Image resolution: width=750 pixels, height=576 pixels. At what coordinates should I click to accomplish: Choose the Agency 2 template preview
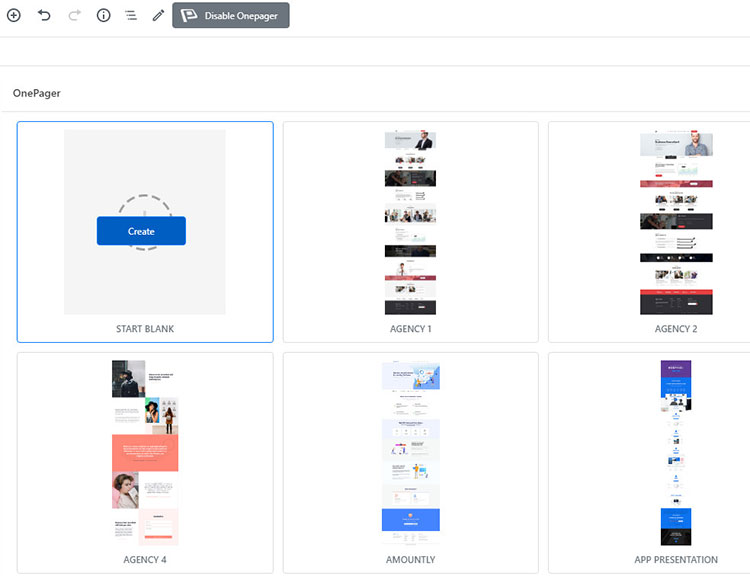[676, 222]
